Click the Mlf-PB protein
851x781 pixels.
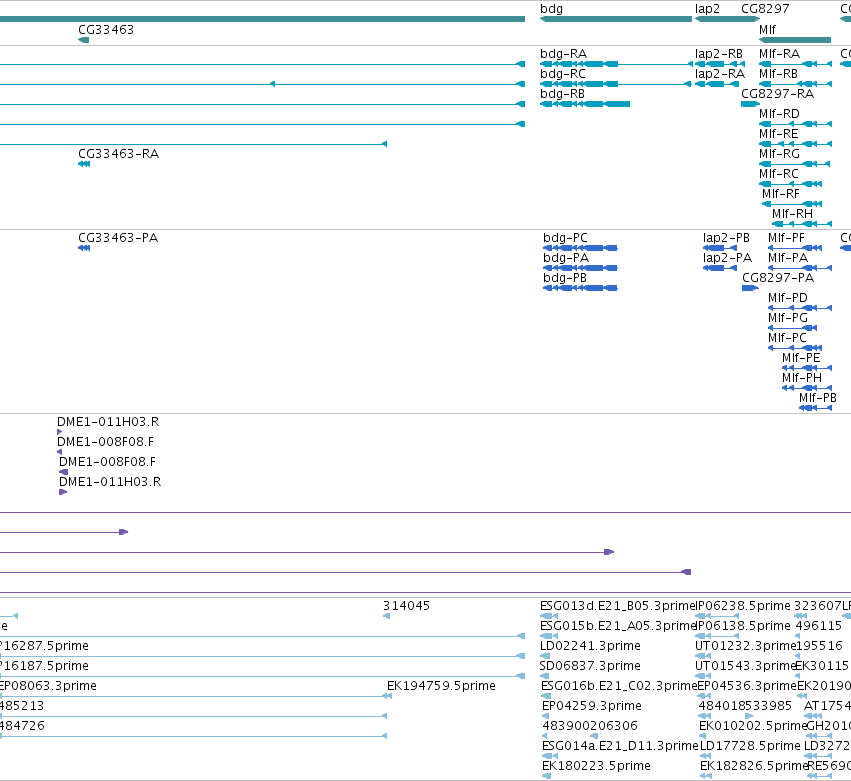(x=816, y=408)
